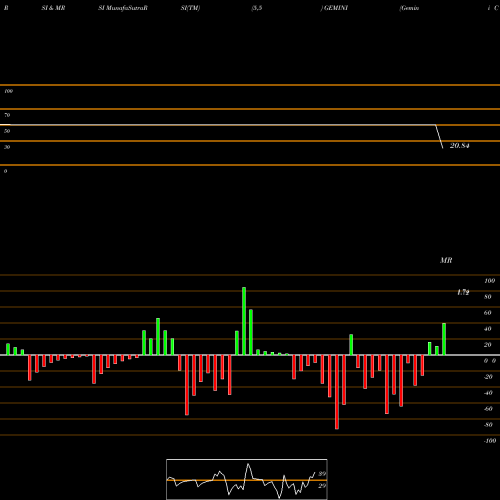Click the 50 level label on RSI axis
The height and width of the screenshot is (500, 500).
click(x=7, y=131)
